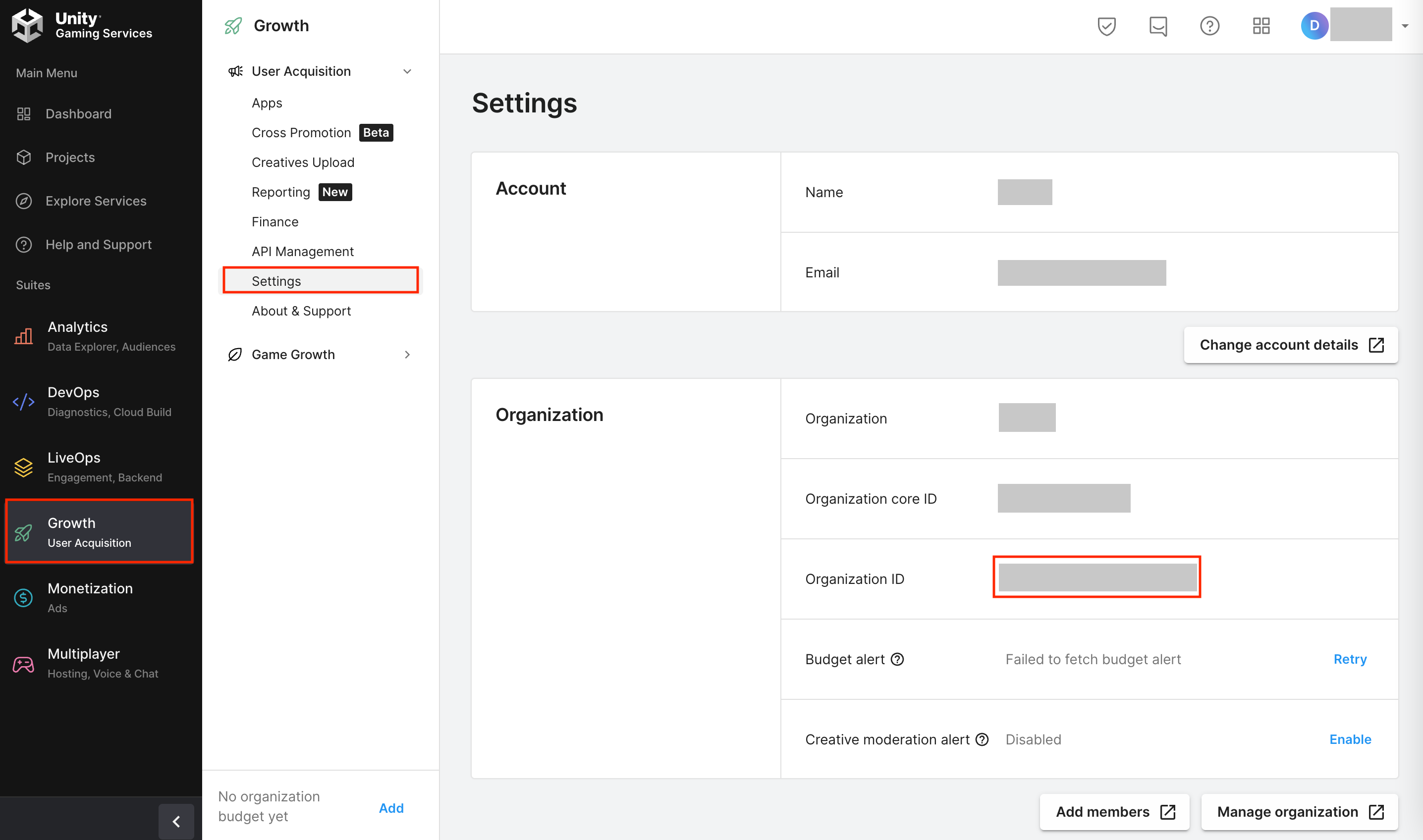Click the help question mark icon in header

click(1209, 26)
